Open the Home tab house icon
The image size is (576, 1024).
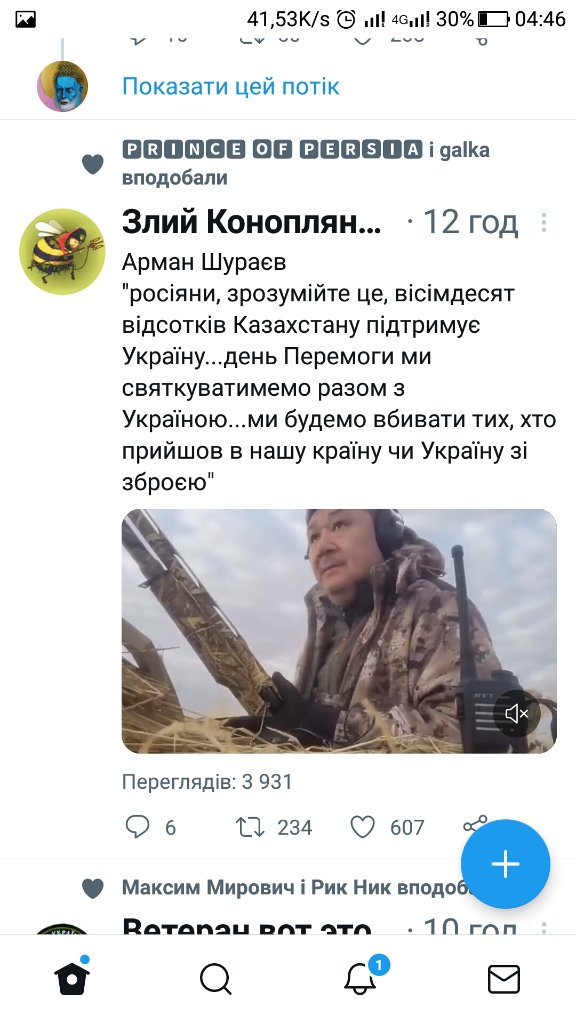click(x=72, y=978)
